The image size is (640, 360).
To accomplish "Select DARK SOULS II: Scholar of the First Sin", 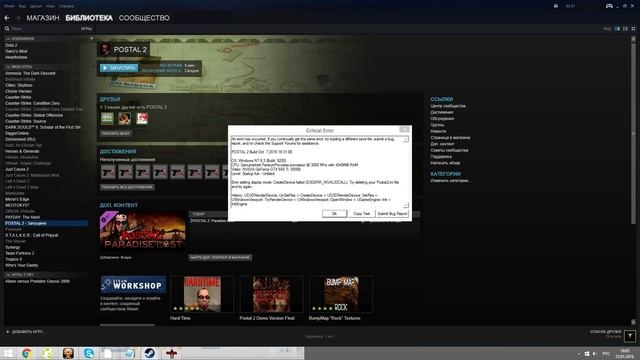I will pos(43,127).
